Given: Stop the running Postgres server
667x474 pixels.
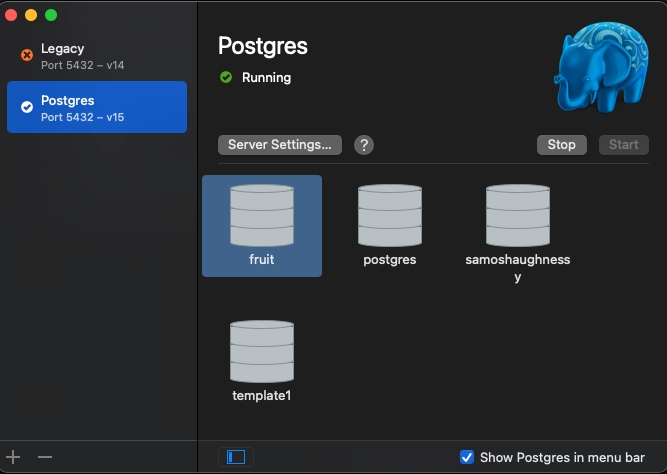Looking at the screenshot, I should tap(561, 145).
